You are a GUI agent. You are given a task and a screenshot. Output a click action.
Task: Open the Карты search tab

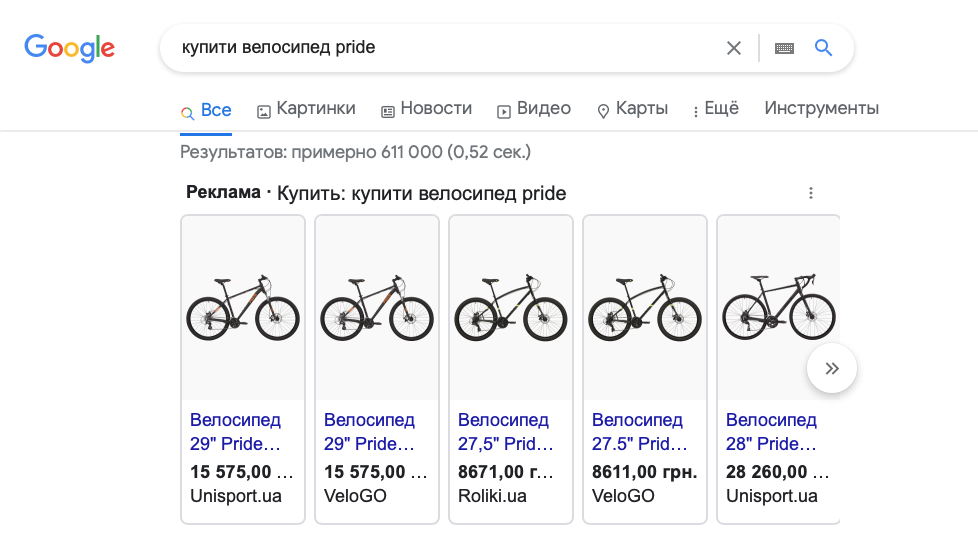click(x=632, y=109)
